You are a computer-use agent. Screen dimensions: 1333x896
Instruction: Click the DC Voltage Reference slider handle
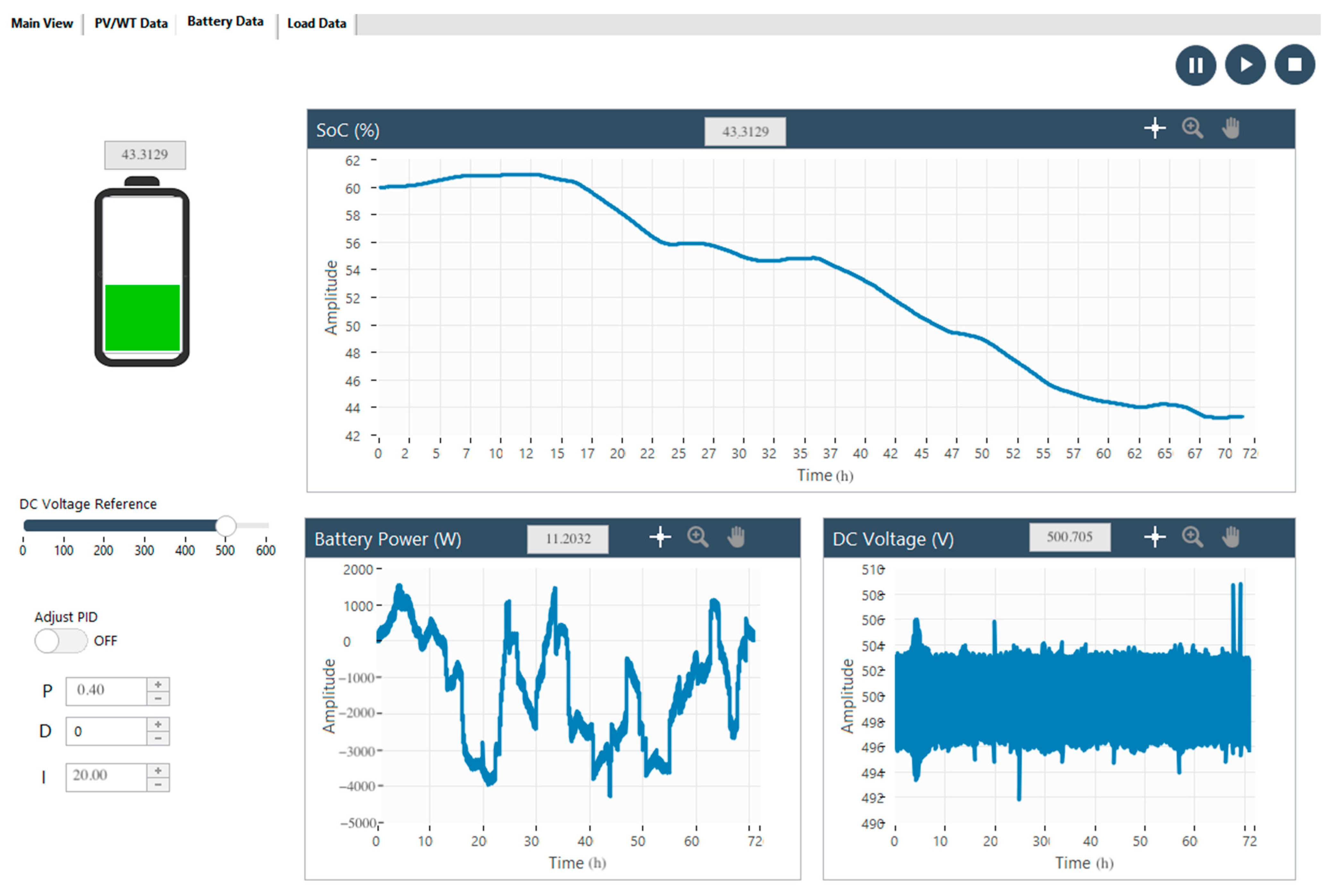tap(226, 525)
